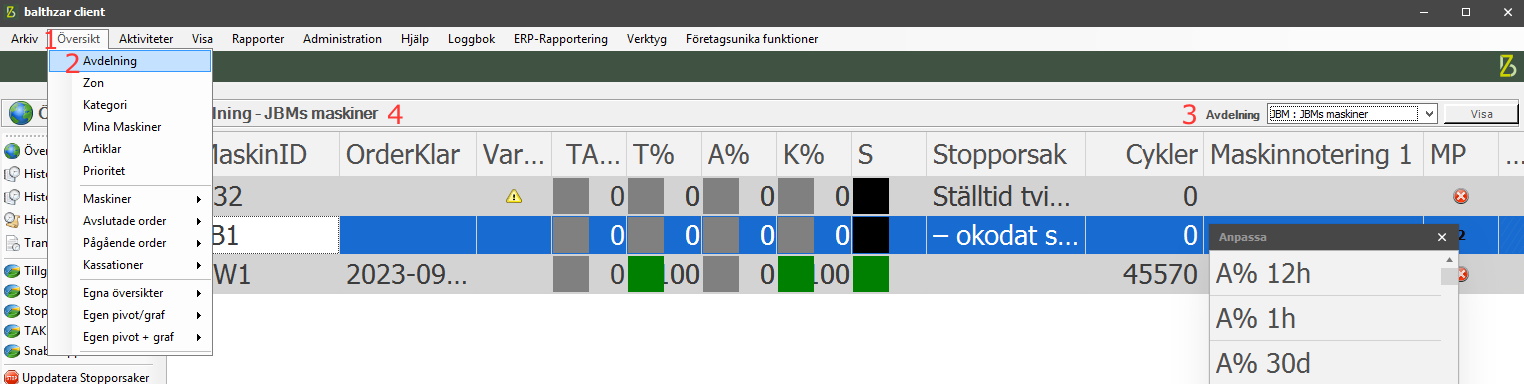
Task: Click the Anpassa list scroll up arrow
Action: pos(1448,261)
